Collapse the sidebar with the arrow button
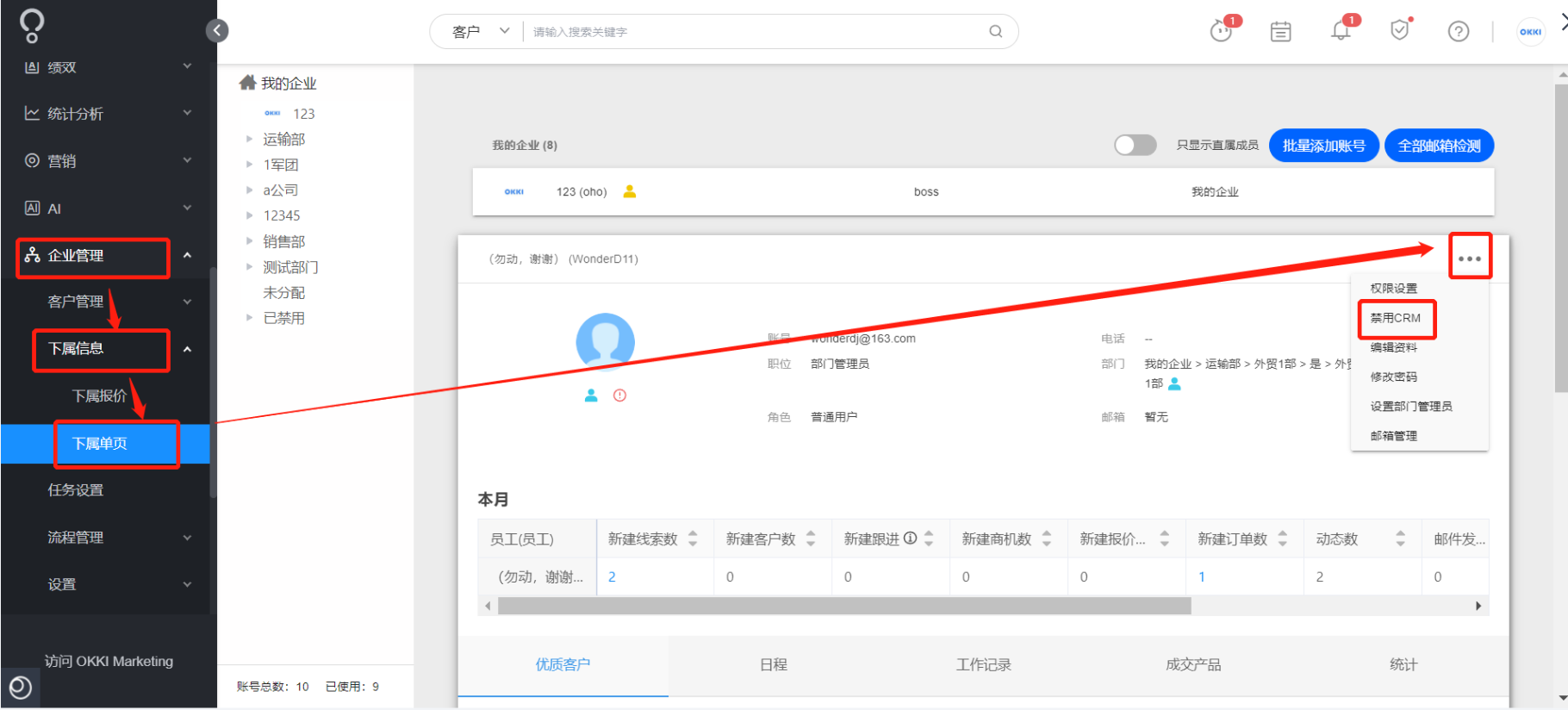Image resolution: width=1568 pixels, height=710 pixels. (x=217, y=31)
